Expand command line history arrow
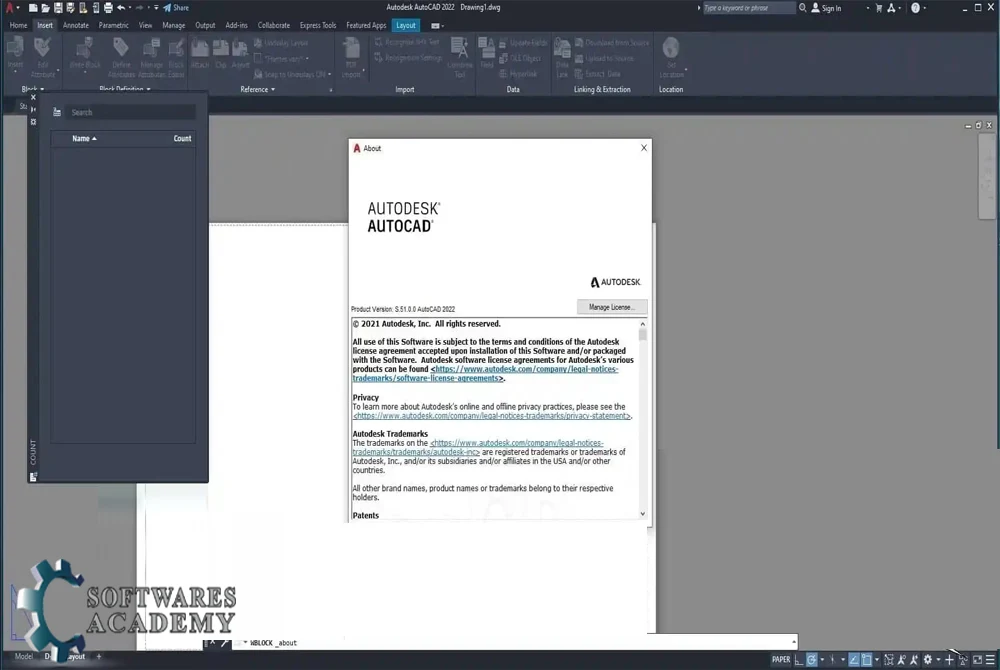The image size is (1000, 670). (x=794, y=642)
